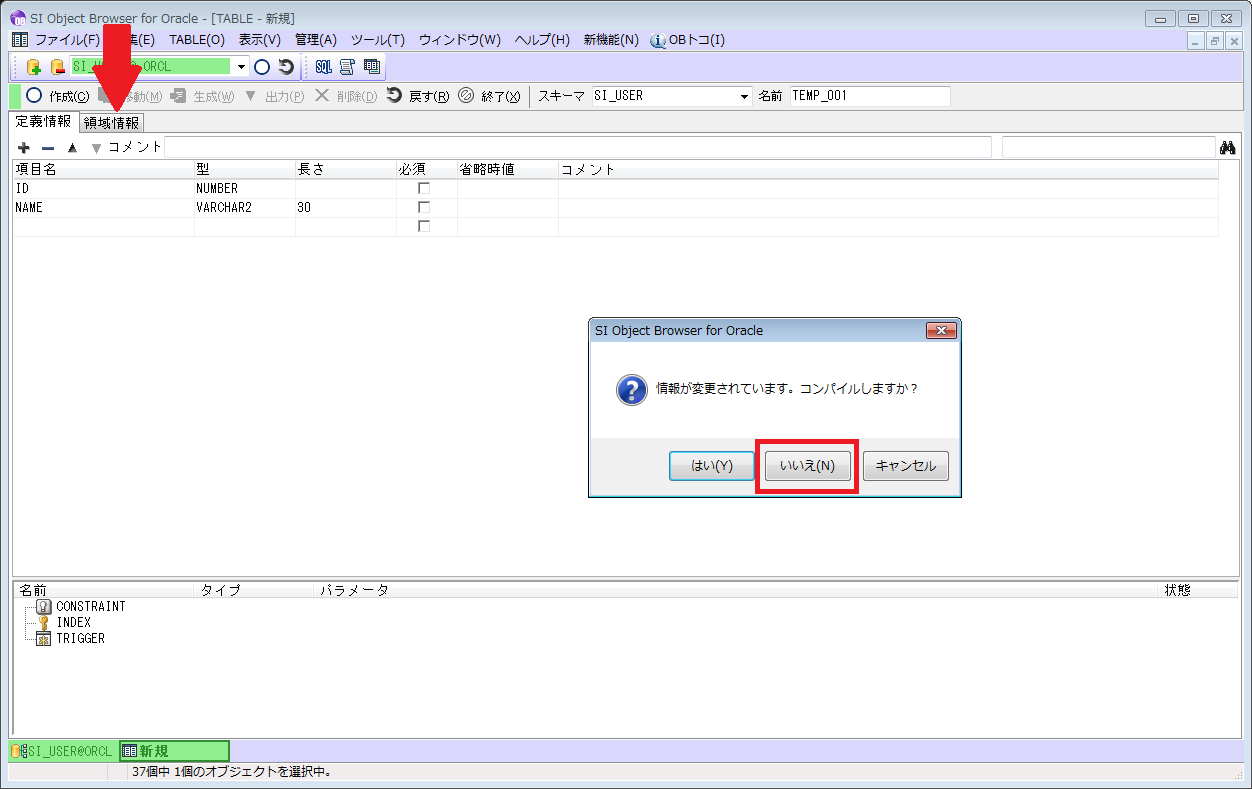This screenshot has height=789, width=1252.
Task: Click the table icon left of ファイル menu
Action: pyautogui.click(x=19, y=40)
